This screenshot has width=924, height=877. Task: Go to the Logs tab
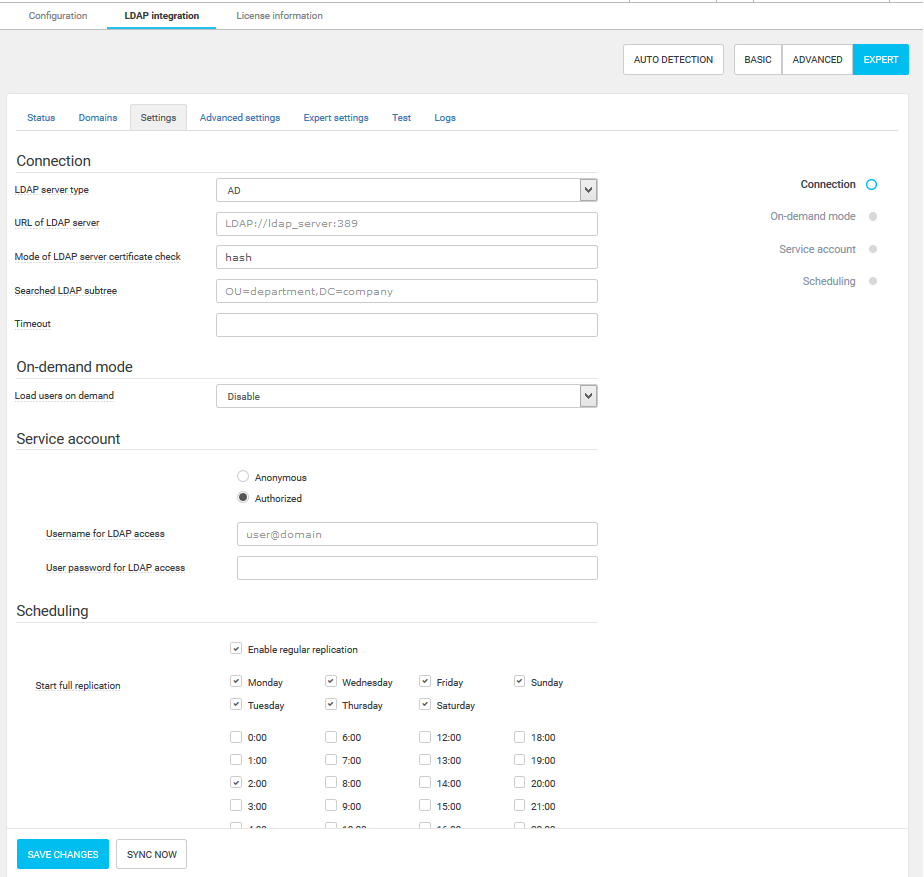click(445, 118)
